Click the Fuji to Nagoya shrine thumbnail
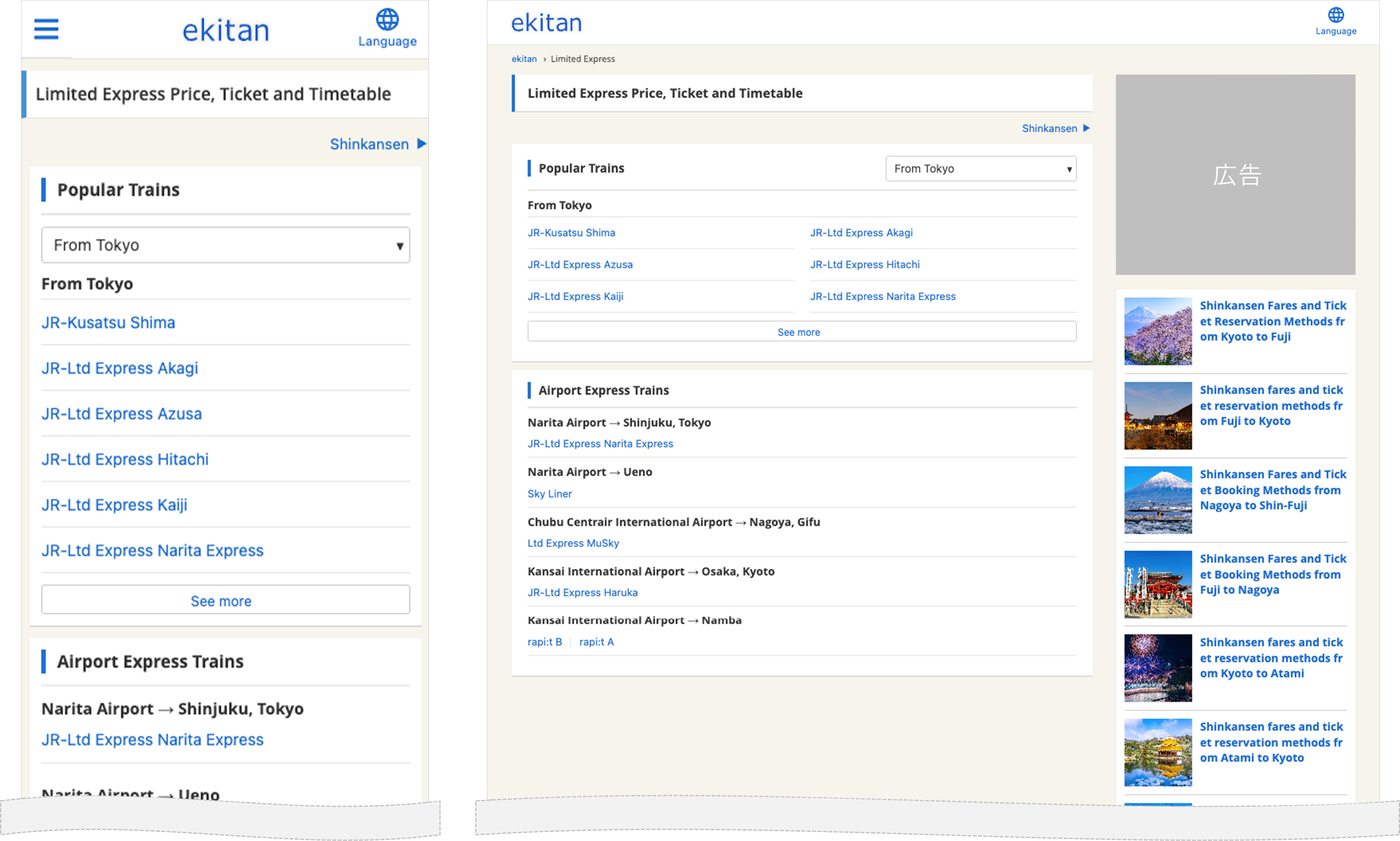This screenshot has width=1400, height=841. click(1158, 584)
